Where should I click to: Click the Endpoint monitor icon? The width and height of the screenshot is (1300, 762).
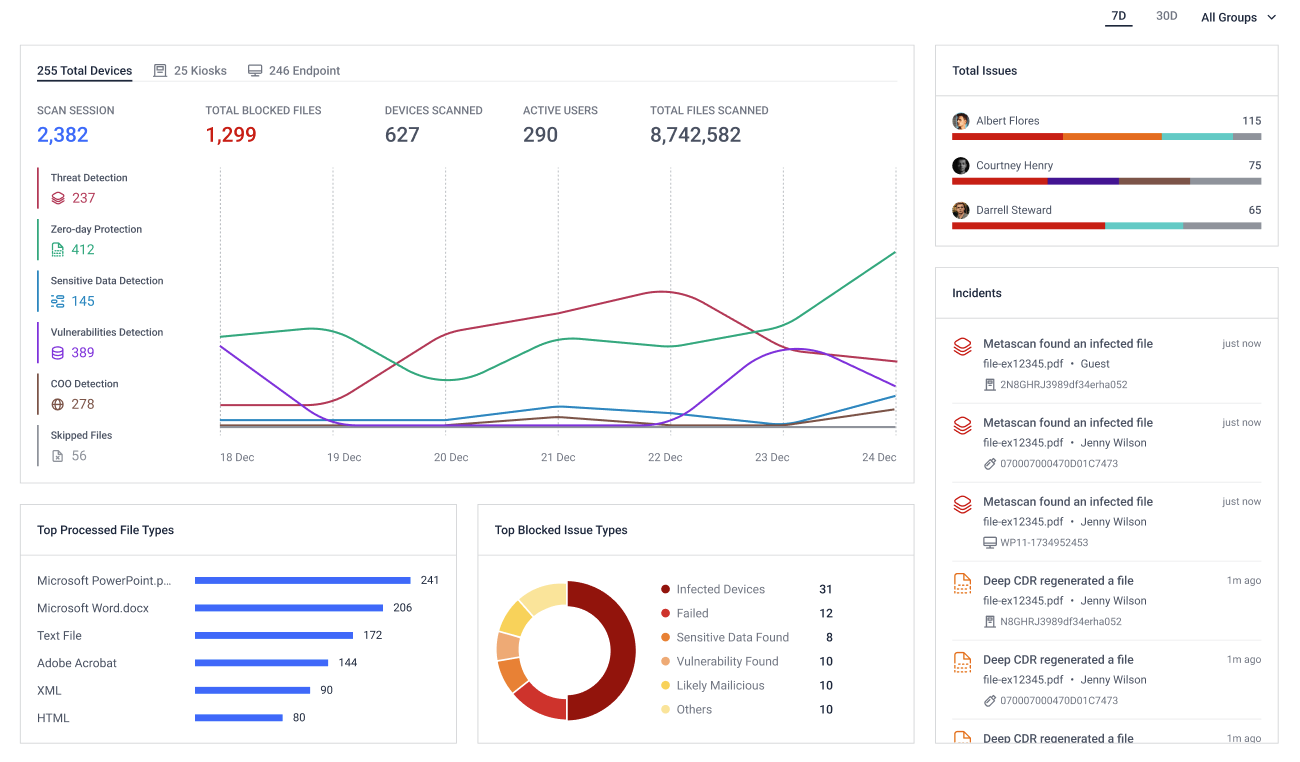pos(255,71)
